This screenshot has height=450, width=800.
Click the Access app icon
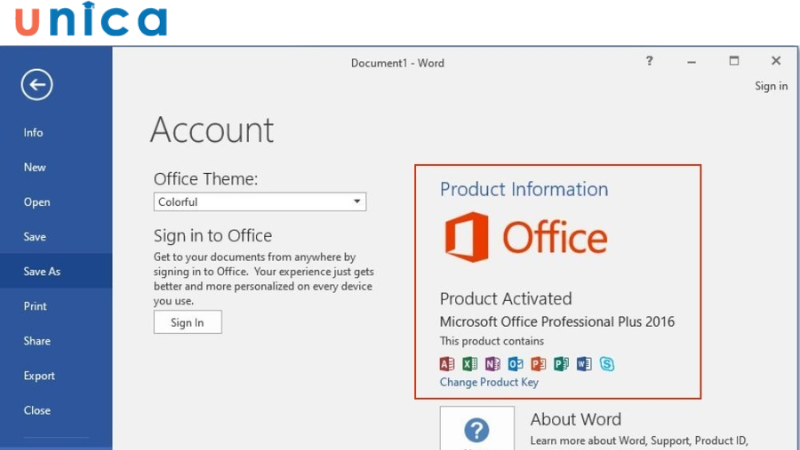click(x=447, y=364)
